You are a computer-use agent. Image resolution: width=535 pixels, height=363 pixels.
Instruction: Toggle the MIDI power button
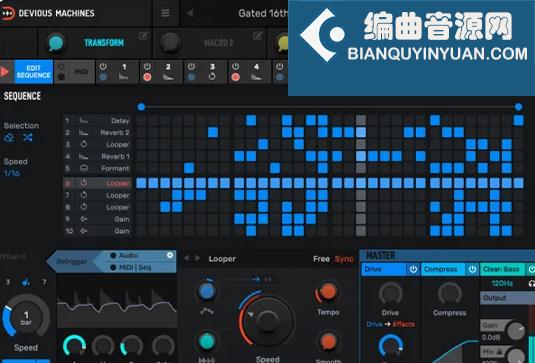pyautogui.click(x=61, y=66)
